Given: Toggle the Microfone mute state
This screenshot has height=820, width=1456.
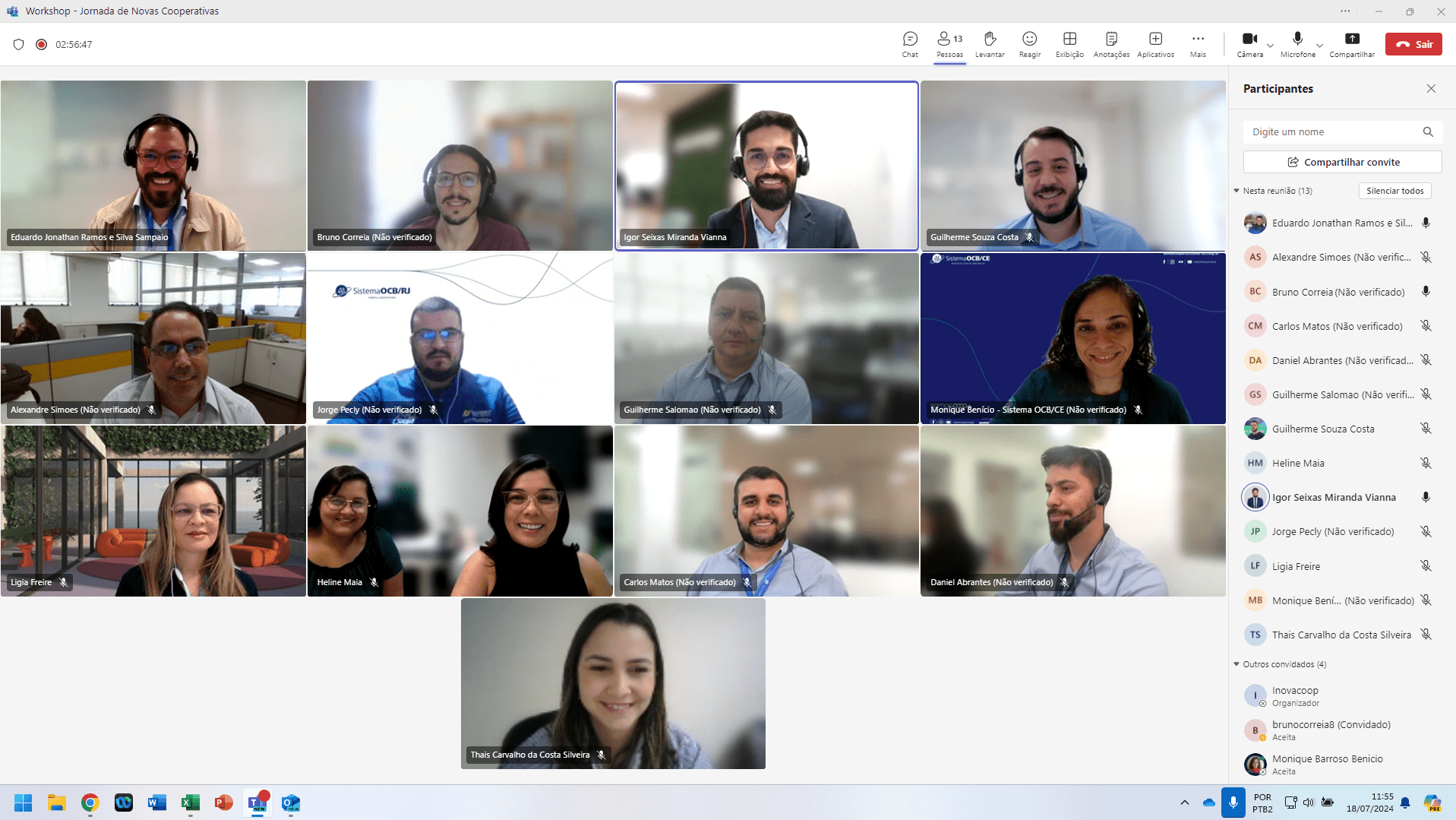Looking at the screenshot, I should [x=1297, y=44].
